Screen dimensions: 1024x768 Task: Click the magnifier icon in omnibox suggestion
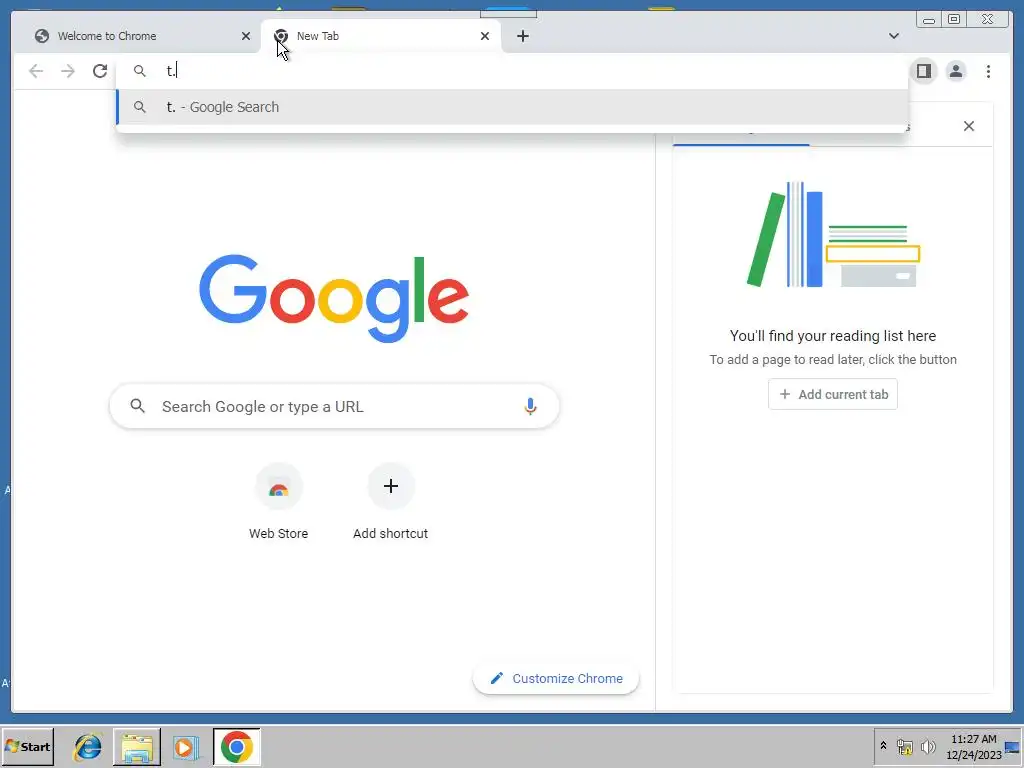pyautogui.click(x=140, y=106)
